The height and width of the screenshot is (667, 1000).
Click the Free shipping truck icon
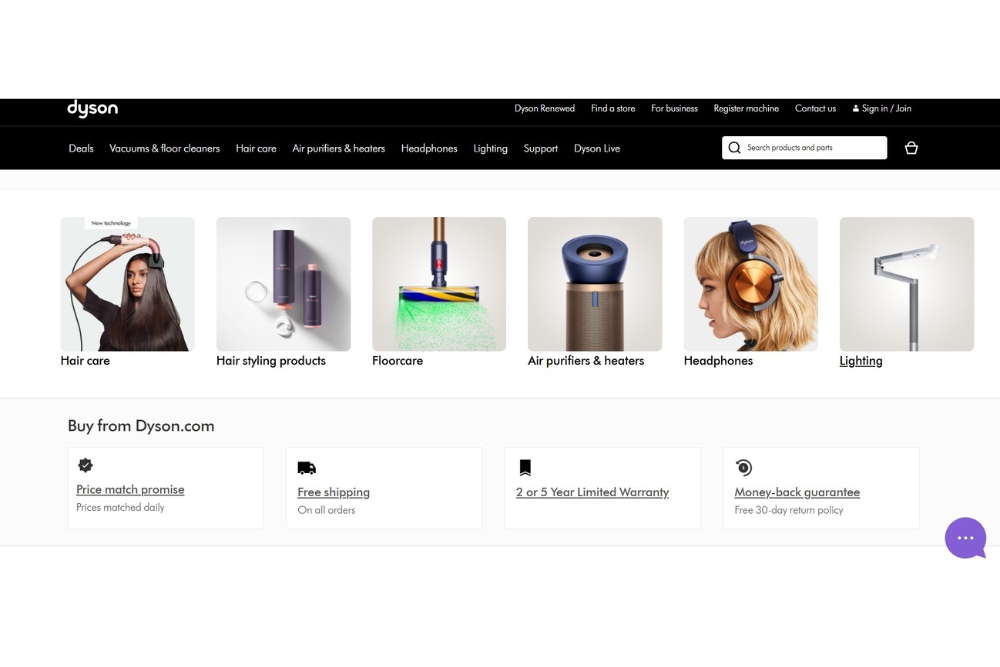[x=307, y=468]
